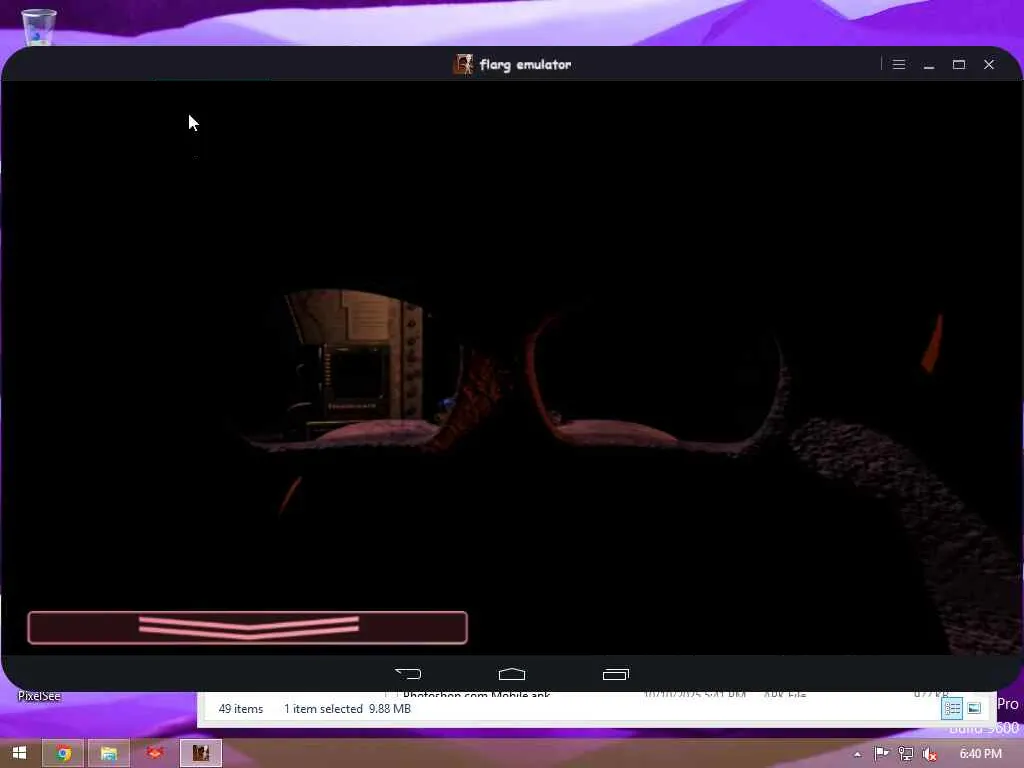Select the flarg emulator taskbar button
Screen dimensions: 1024x768
click(x=200, y=753)
